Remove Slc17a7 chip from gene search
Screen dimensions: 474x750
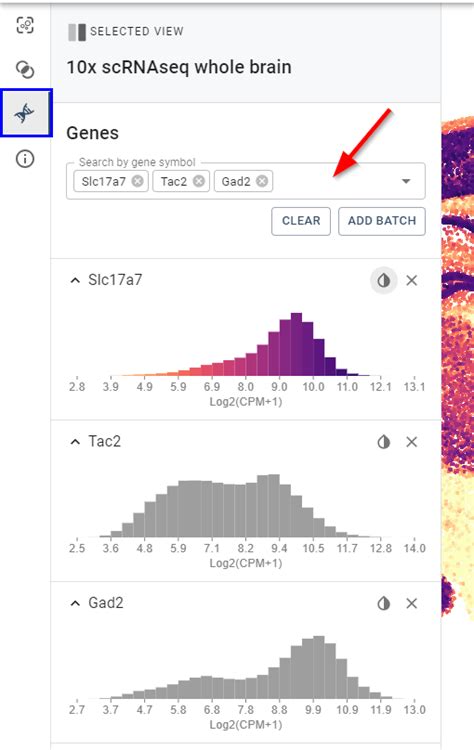coord(137,181)
